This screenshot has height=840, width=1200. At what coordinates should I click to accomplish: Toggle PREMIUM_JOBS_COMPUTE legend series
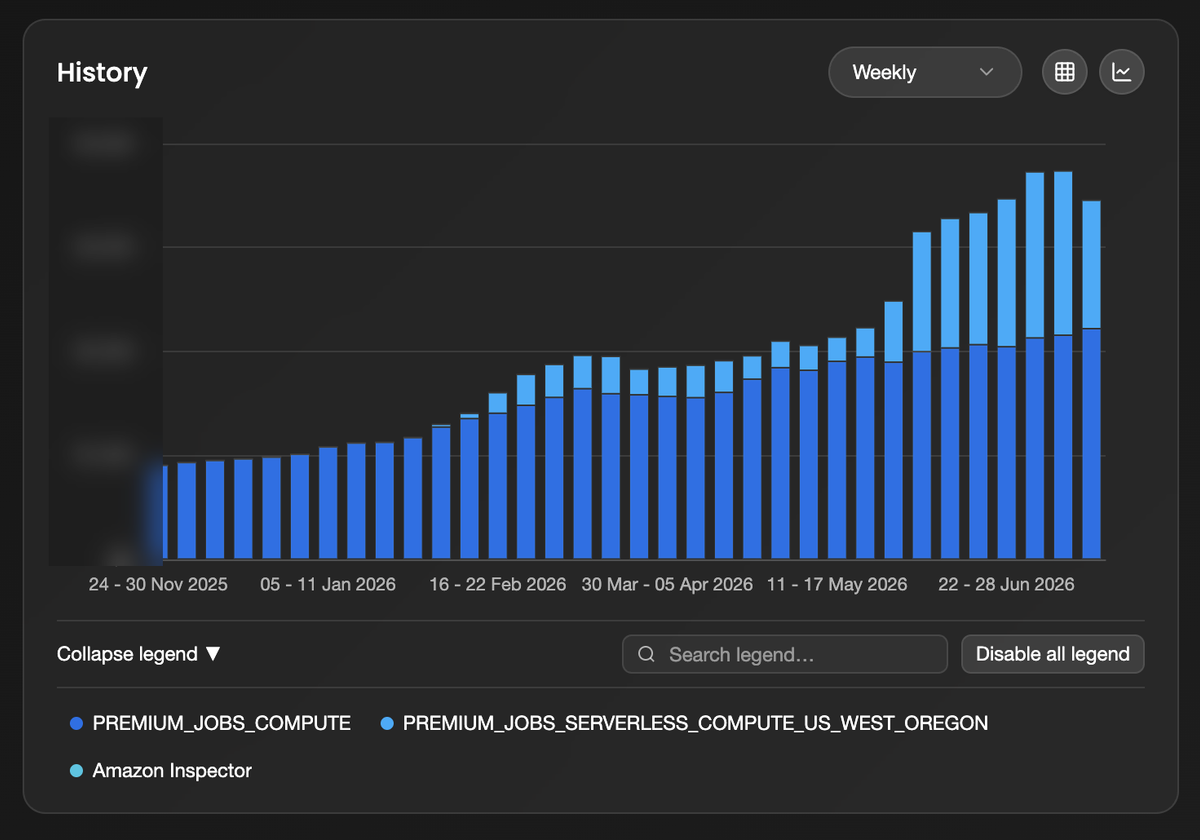[x=222, y=723]
